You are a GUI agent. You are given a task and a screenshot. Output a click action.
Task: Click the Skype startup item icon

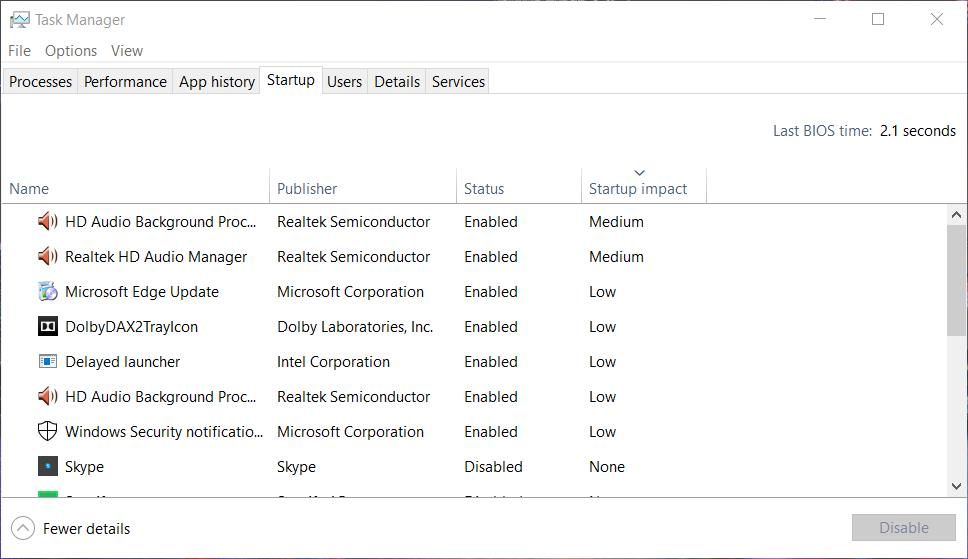(47, 467)
